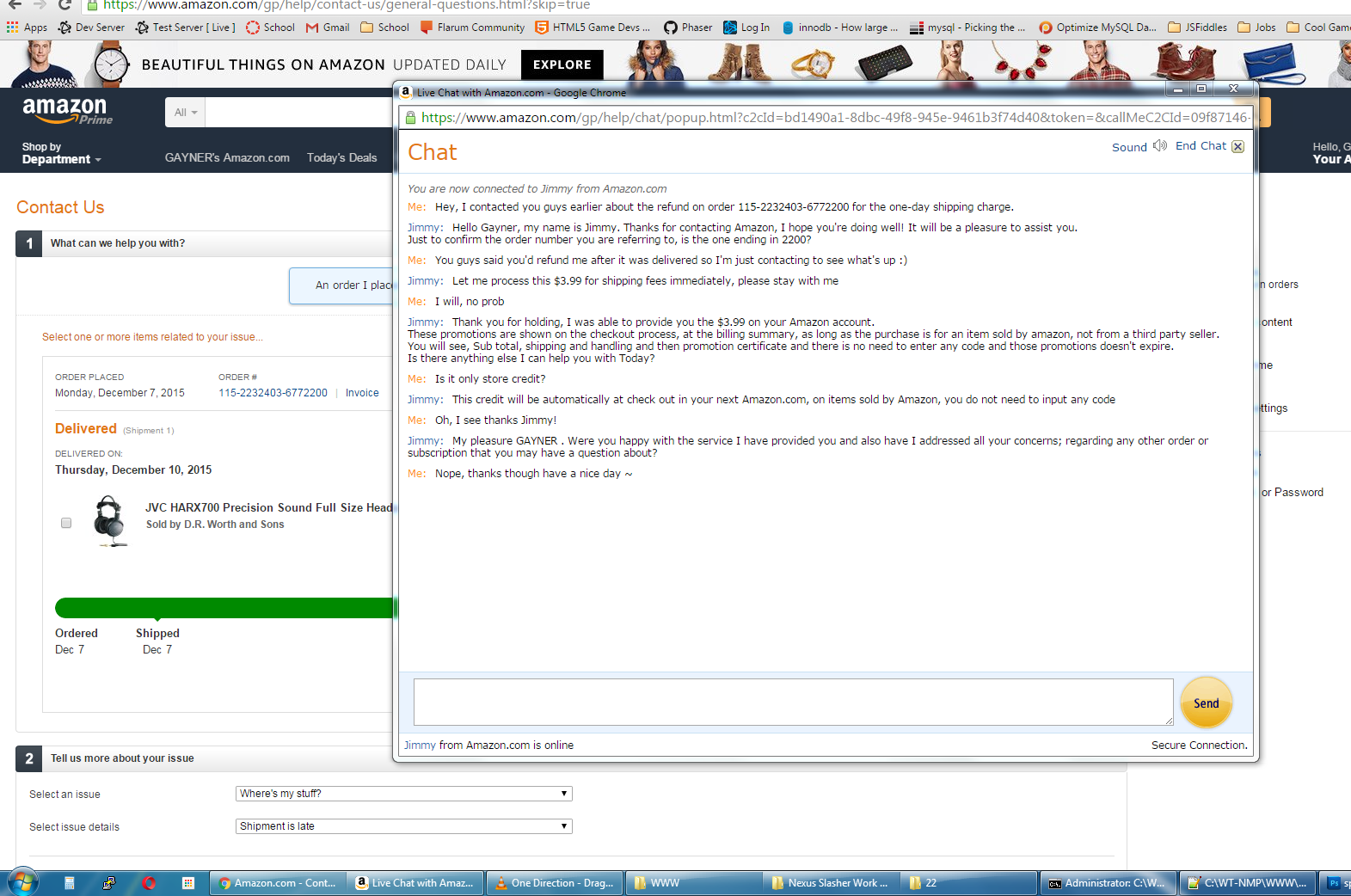
Task: Click the Shipped Dec 7 milestone label
Action: [x=157, y=641]
